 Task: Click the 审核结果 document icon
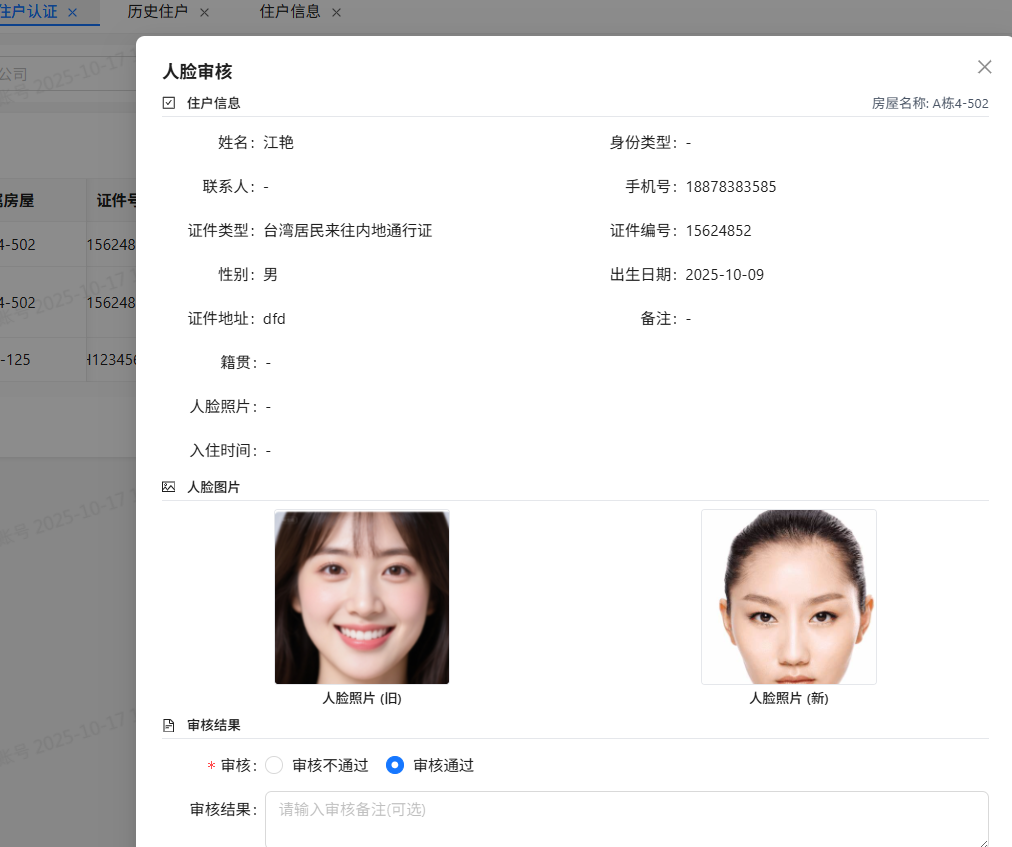pyautogui.click(x=167, y=725)
